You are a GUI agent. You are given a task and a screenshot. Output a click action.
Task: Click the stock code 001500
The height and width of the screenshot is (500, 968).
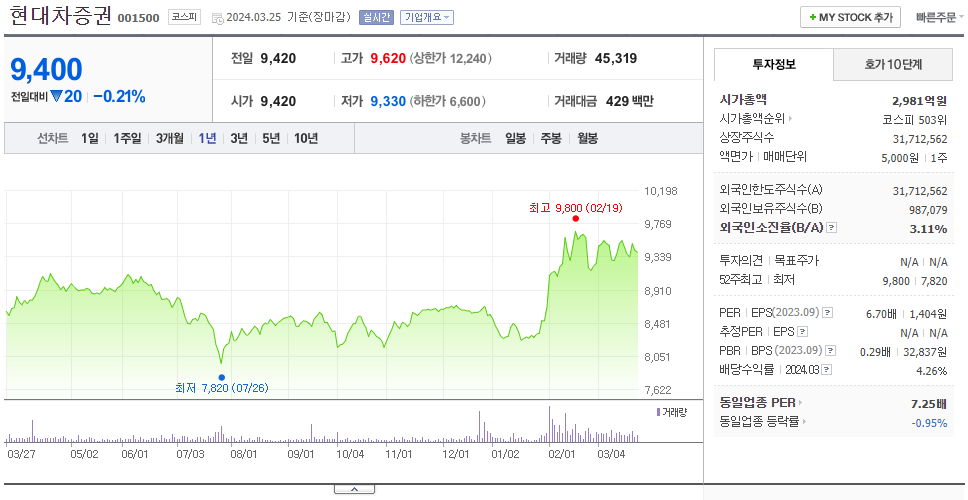coord(138,18)
